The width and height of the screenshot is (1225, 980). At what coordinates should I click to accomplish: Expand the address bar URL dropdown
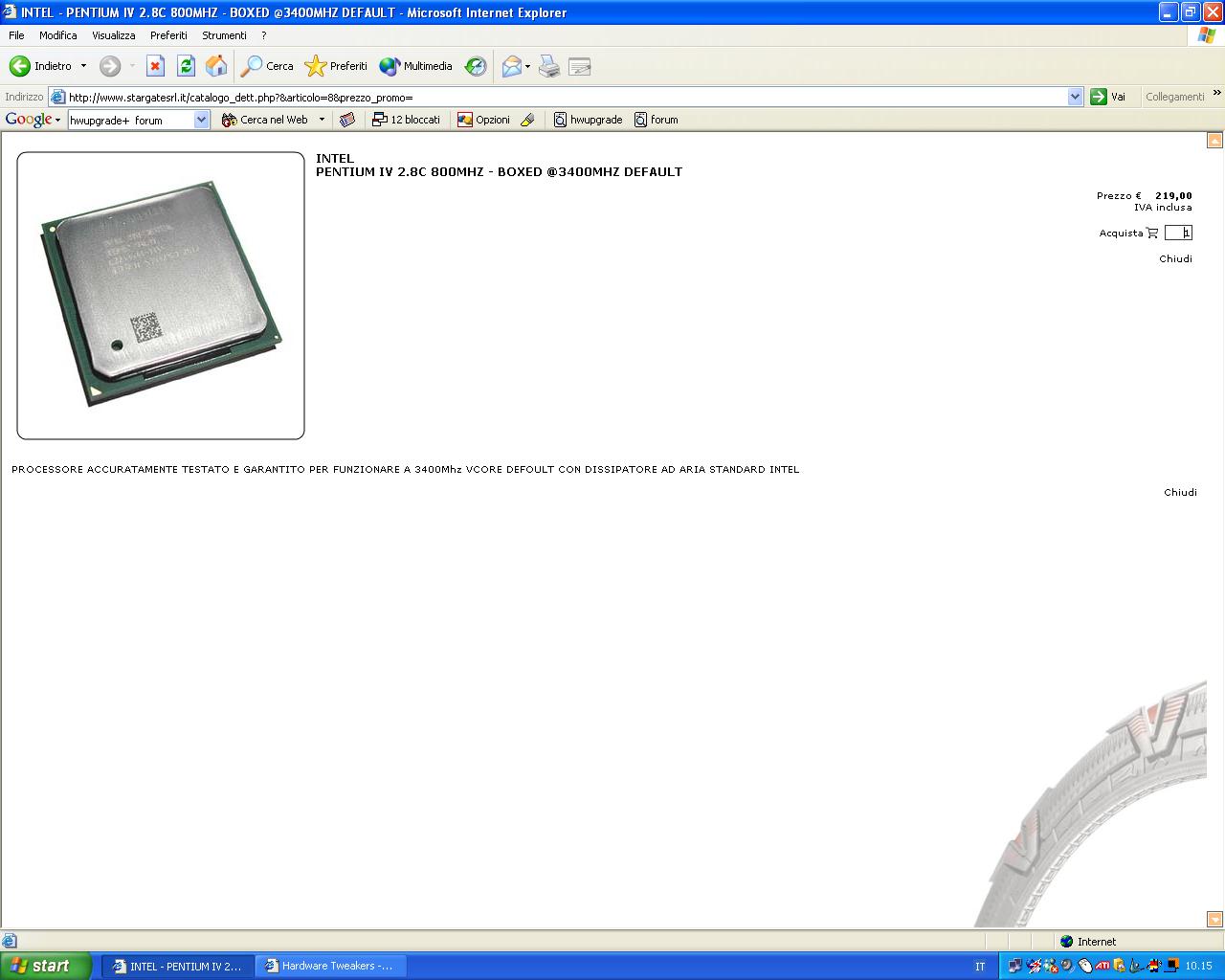pyautogui.click(x=1075, y=97)
